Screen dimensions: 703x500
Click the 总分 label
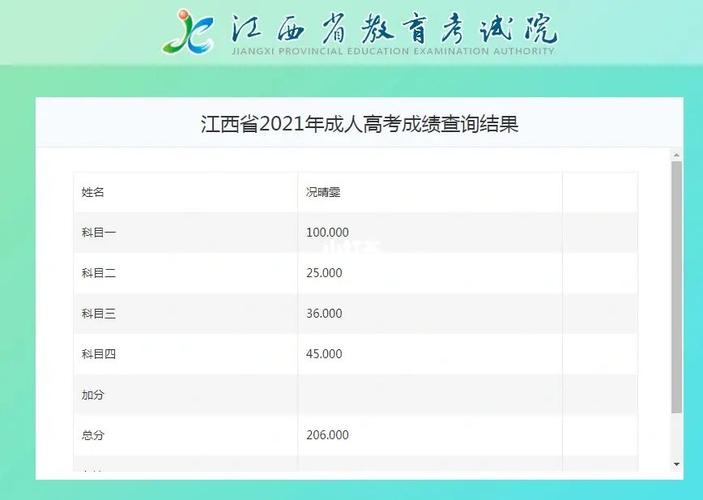click(93, 435)
